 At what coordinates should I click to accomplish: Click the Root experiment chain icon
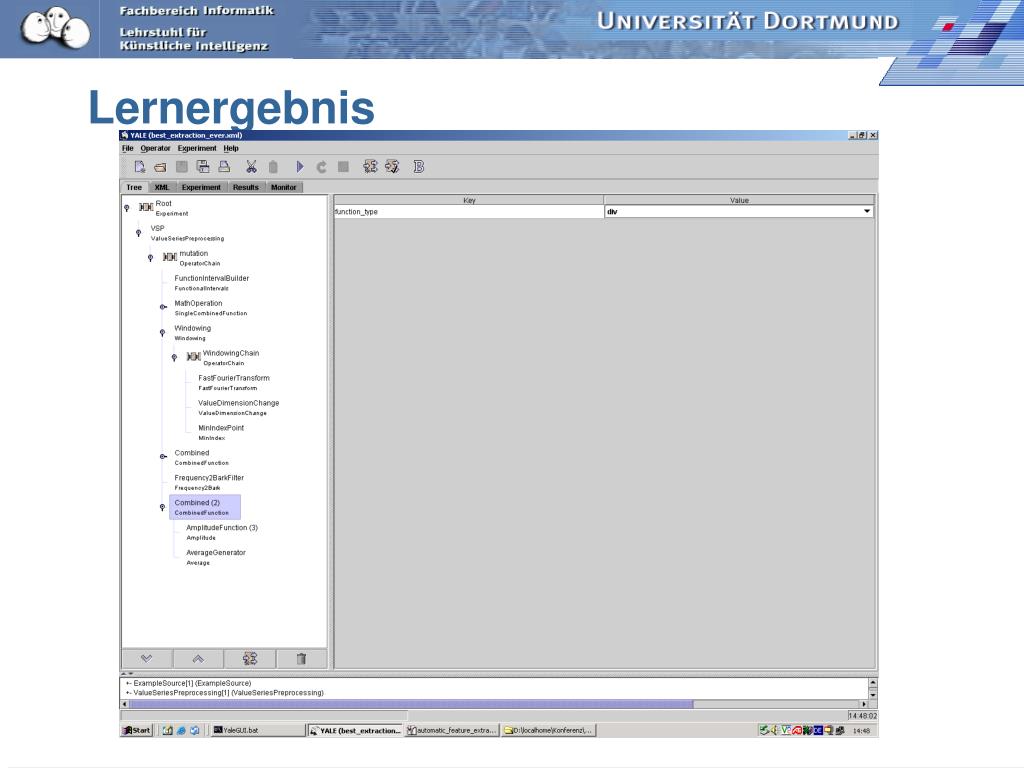click(x=146, y=207)
